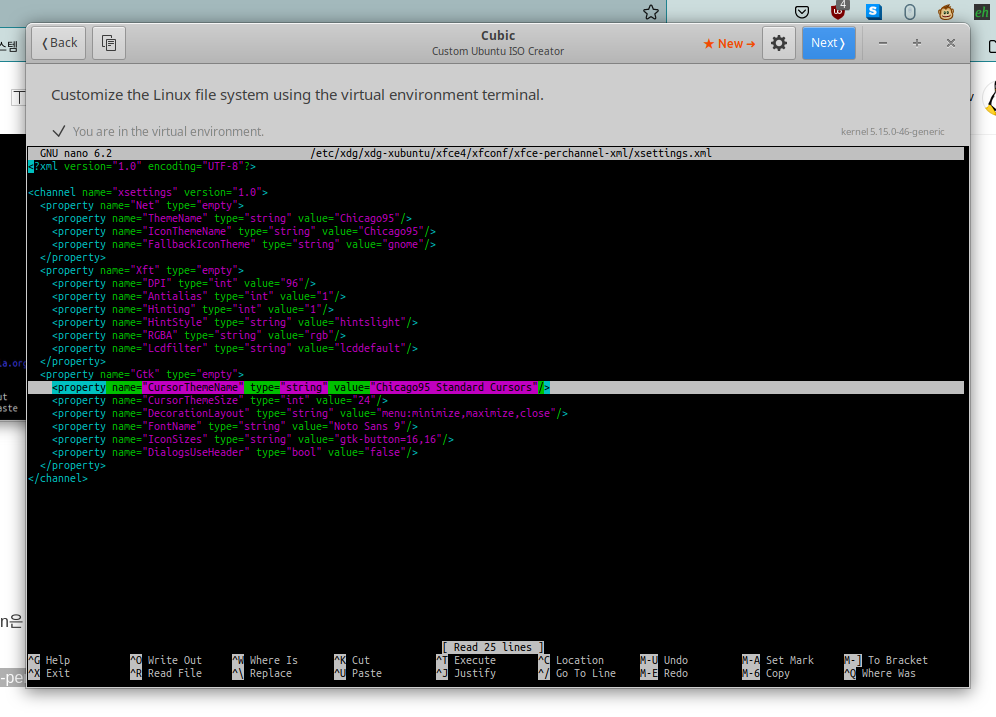Open the uBlock Origin extension icon
The width and height of the screenshot is (996, 717).
pos(838,11)
